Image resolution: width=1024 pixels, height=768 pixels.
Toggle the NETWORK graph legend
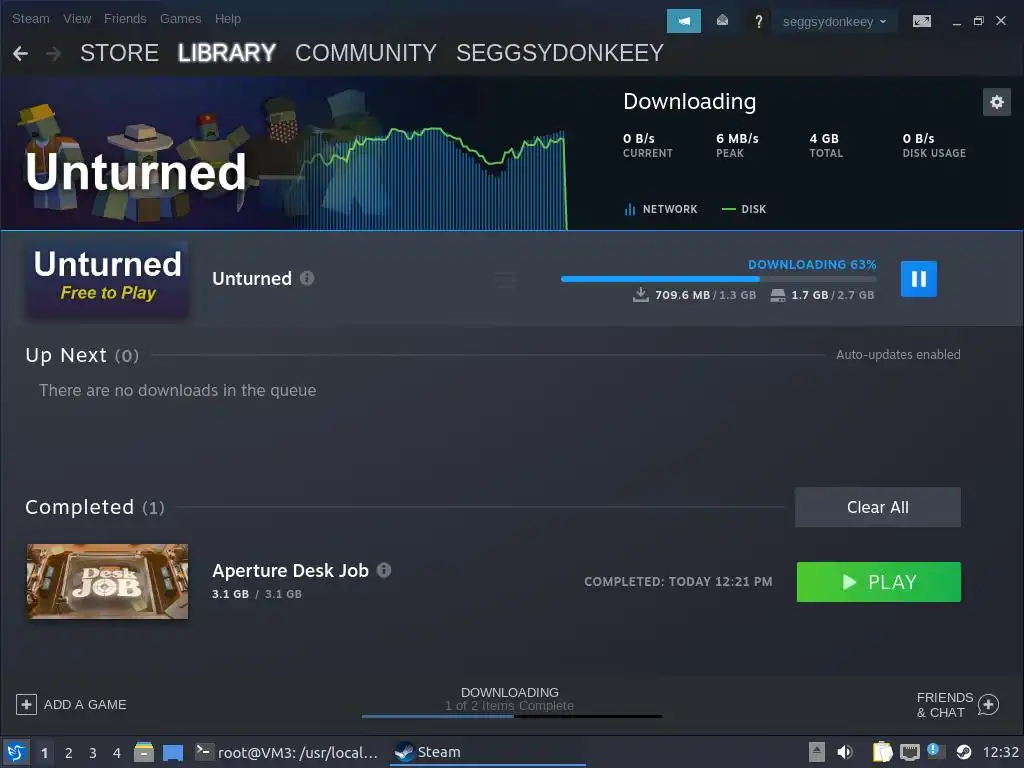[660, 209]
